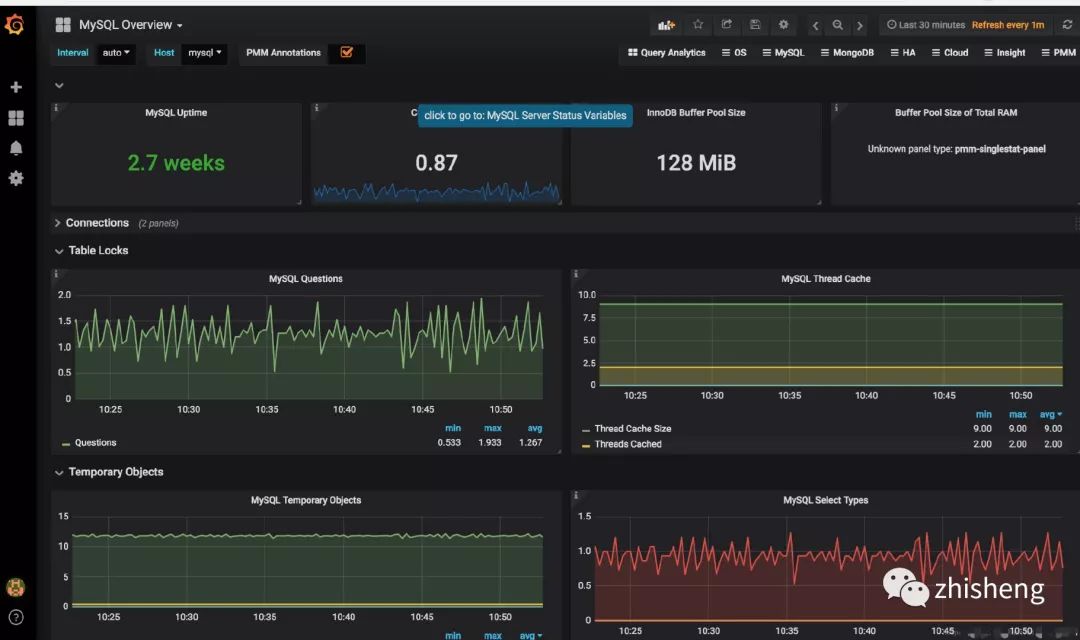Click the 128 MiB buffer pool value
This screenshot has width=1080, height=640.
[x=696, y=163]
